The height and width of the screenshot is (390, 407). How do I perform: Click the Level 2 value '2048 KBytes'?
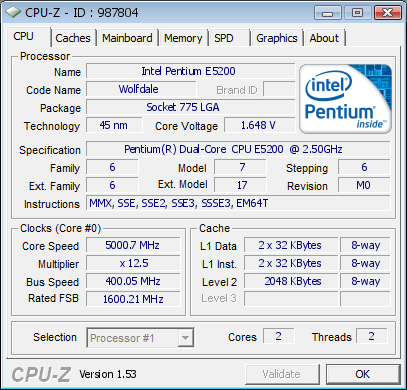pos(291,281)
